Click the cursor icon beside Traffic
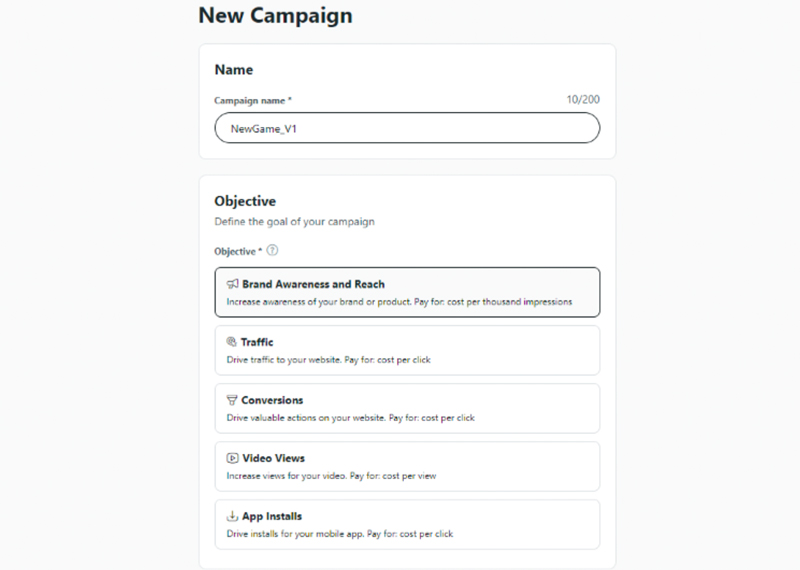 pyautogui.click(x=232, y=341)
